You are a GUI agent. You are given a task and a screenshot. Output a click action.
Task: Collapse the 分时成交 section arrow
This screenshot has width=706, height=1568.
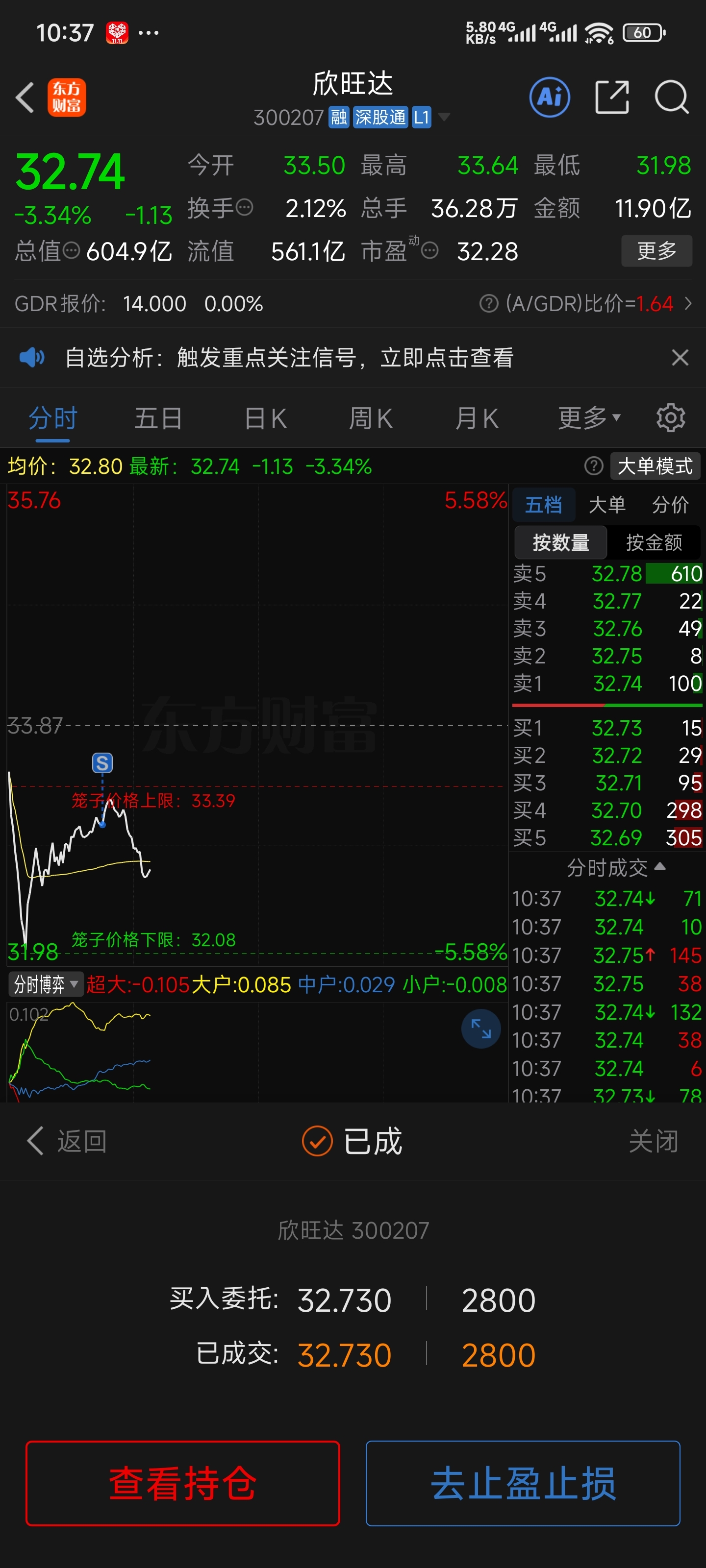click(x=660, y=866)
